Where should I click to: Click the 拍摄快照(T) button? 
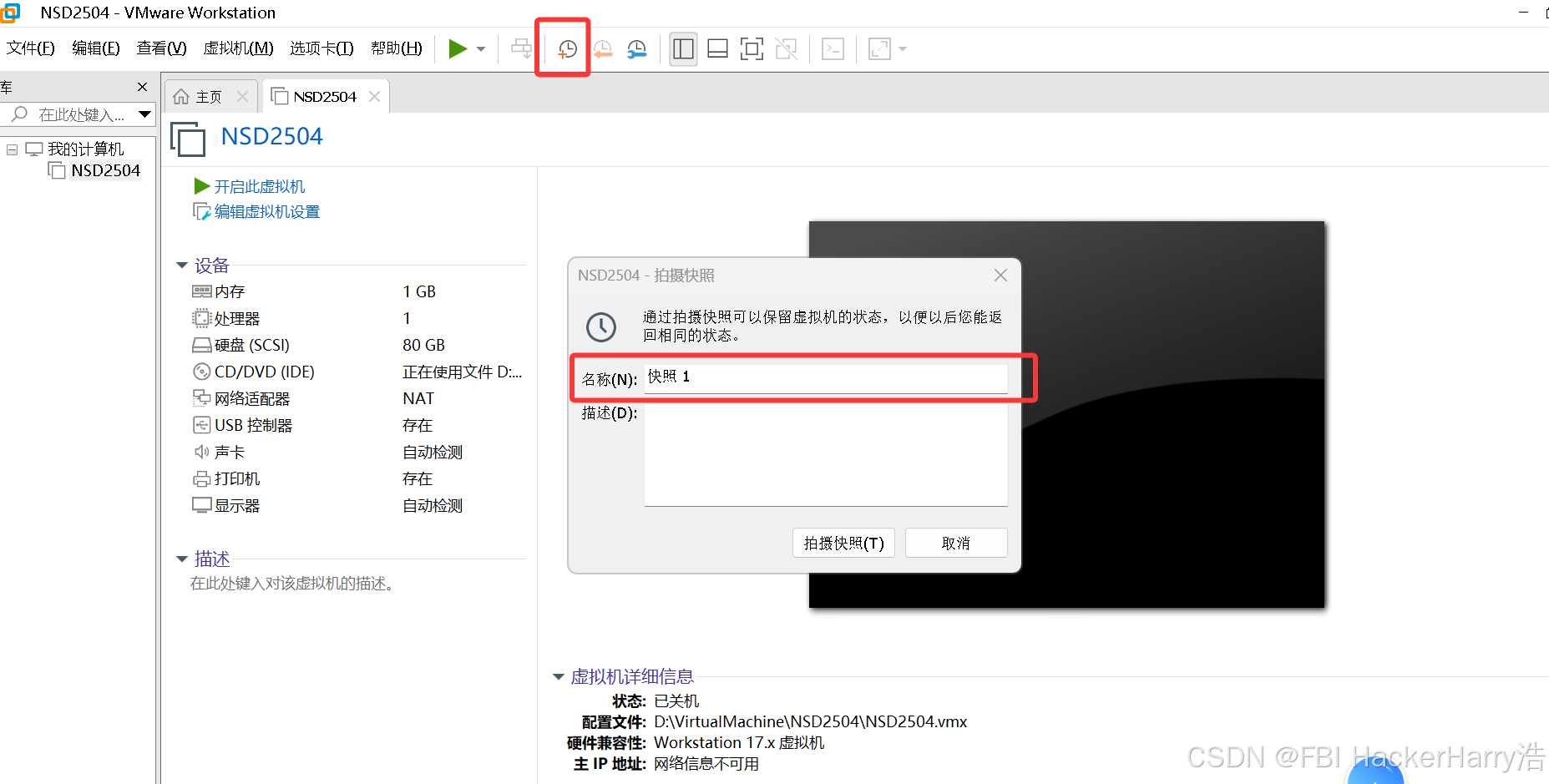coord(843,543)
